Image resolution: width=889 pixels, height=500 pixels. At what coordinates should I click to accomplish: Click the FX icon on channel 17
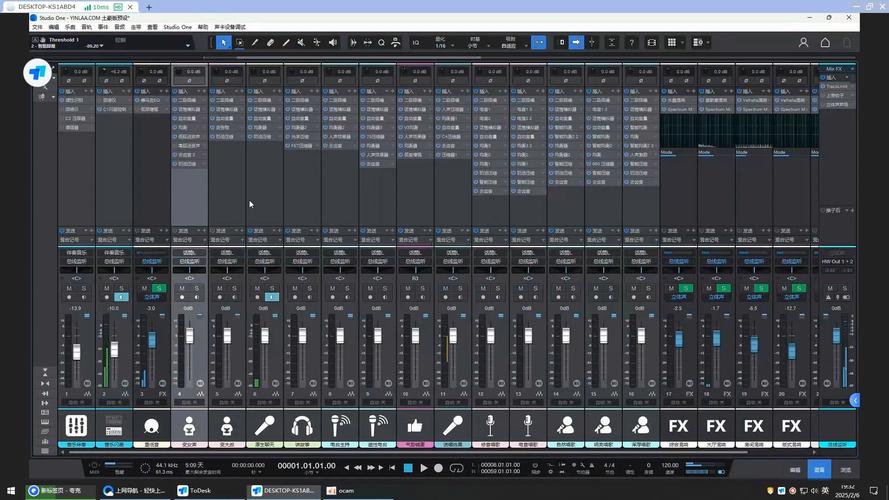pyautogui.click(x=679, y=424)
